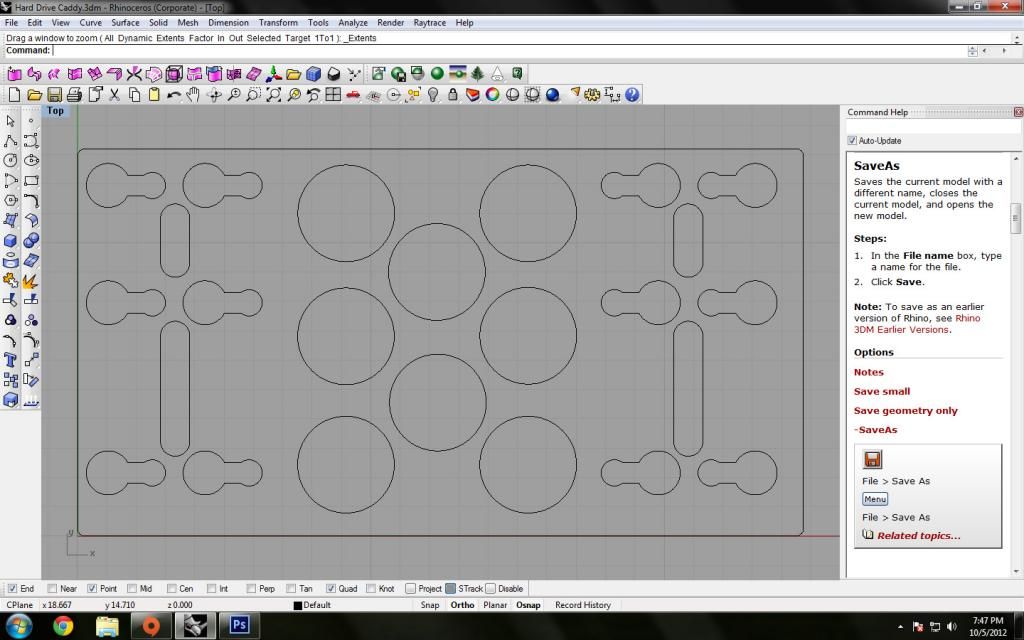The height and width of the screenshot is (640, 1024).
Task: Enable the Tan osnap checkbox
Action: pyautogui.click(x=291, y=588)
